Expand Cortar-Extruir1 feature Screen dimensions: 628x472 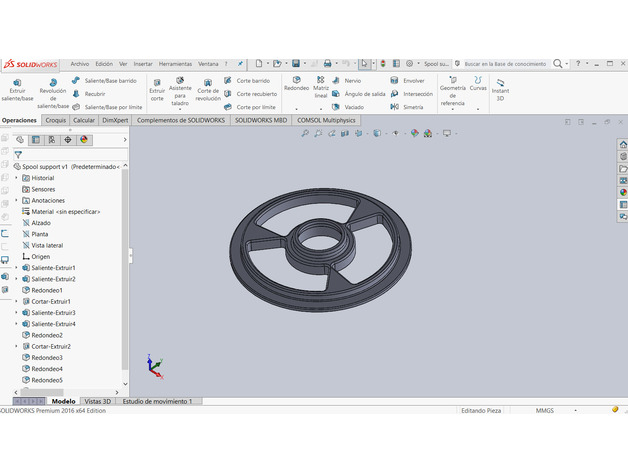click(x=16, y=301)
